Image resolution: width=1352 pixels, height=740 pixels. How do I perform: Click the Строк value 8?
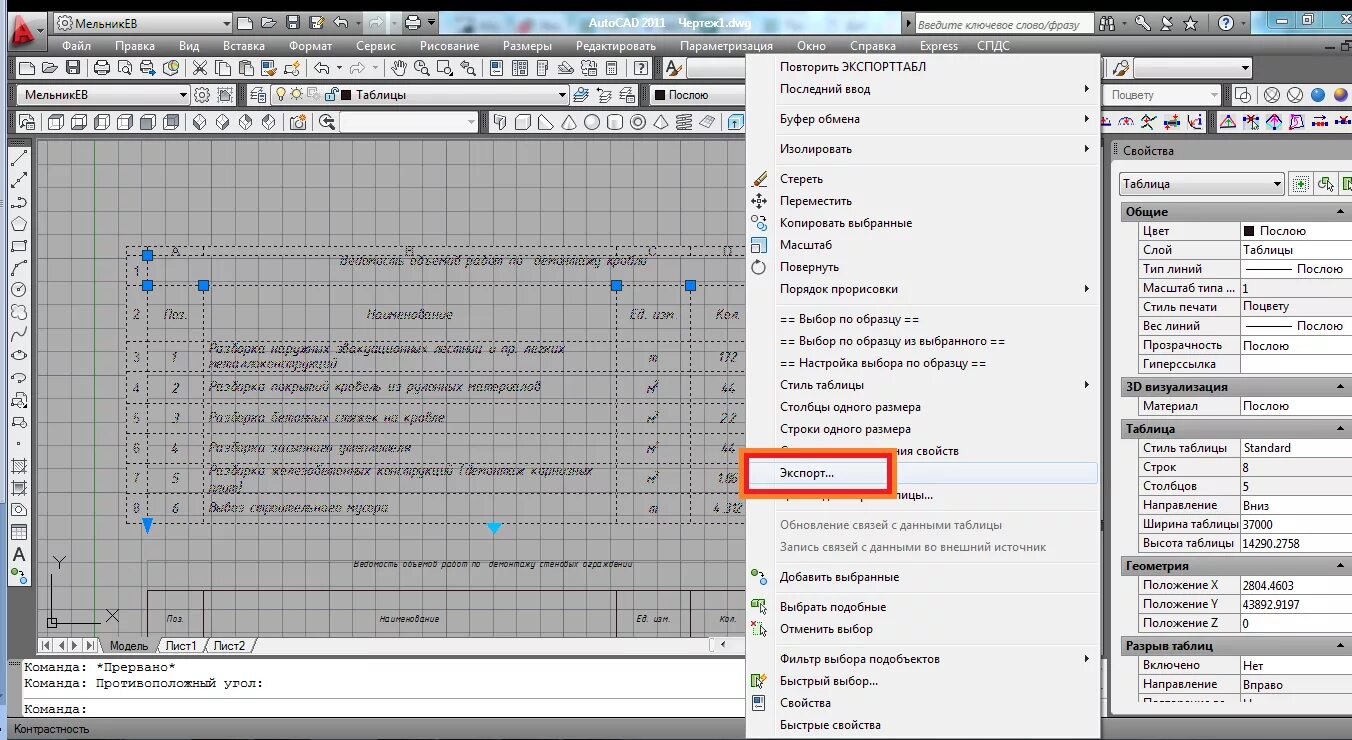1295,467
